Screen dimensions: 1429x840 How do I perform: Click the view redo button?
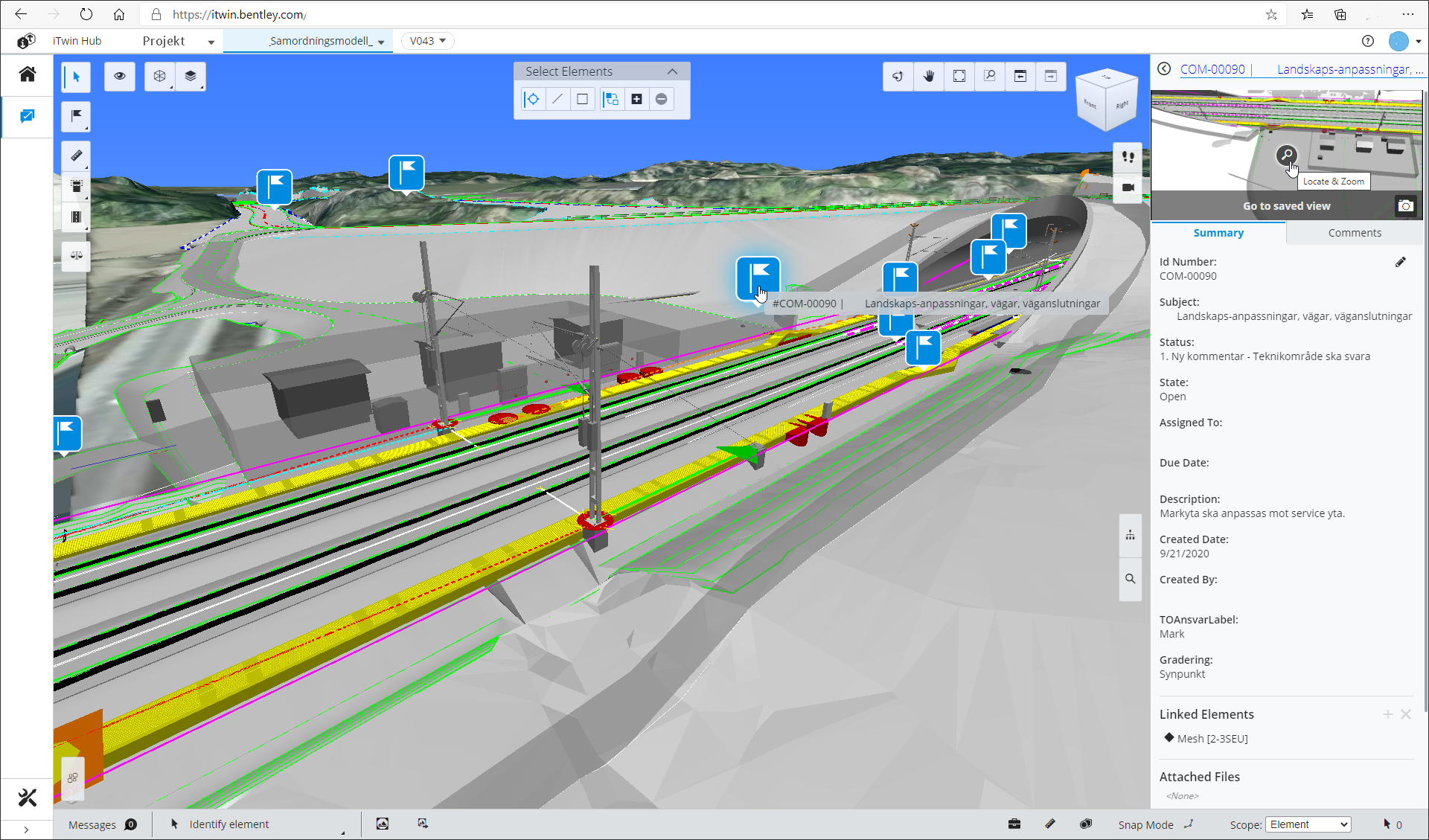[1051, 76]
